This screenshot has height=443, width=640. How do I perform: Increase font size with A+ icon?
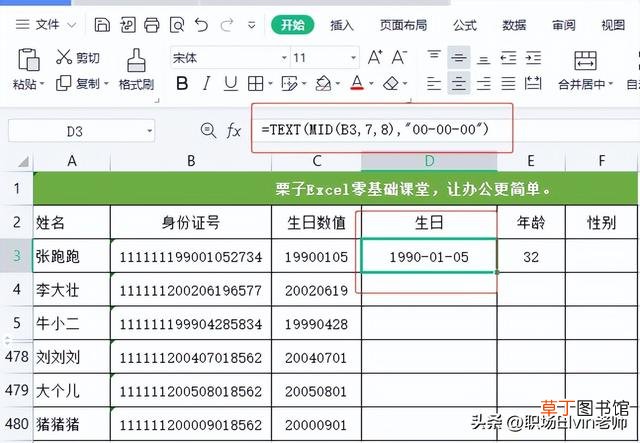click(x=375, y=57)
